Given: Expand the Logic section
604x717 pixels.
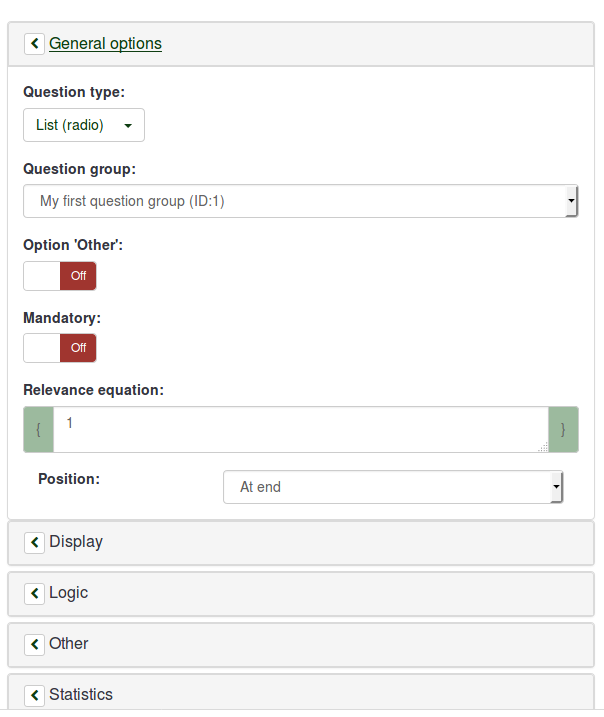Looking at the screenshot, I should coord(69,593).
